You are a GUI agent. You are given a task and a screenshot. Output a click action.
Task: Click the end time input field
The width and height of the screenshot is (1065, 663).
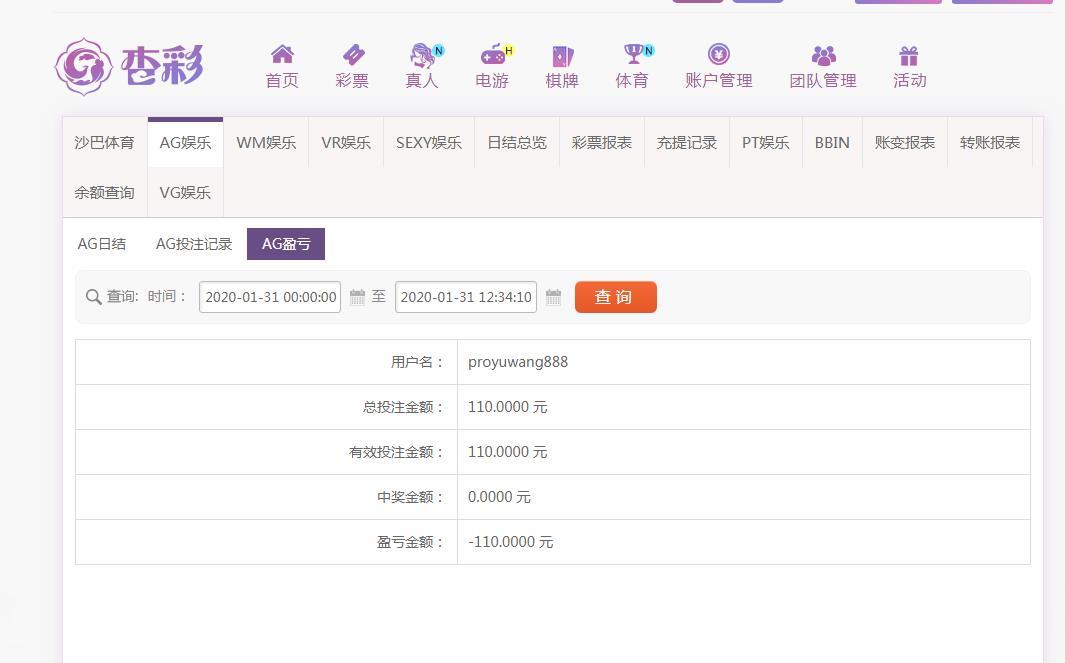point(465,297)
